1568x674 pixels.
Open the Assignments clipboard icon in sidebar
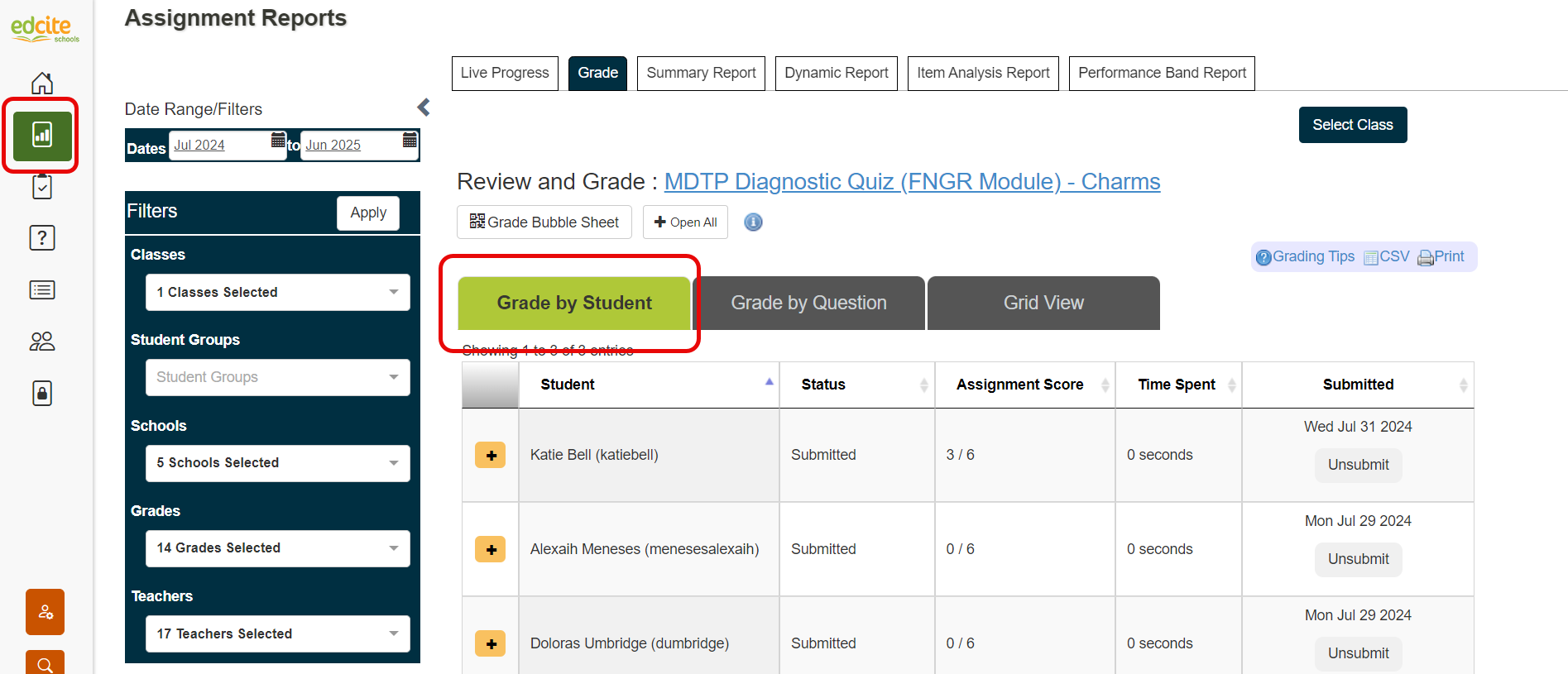[42, 187]
